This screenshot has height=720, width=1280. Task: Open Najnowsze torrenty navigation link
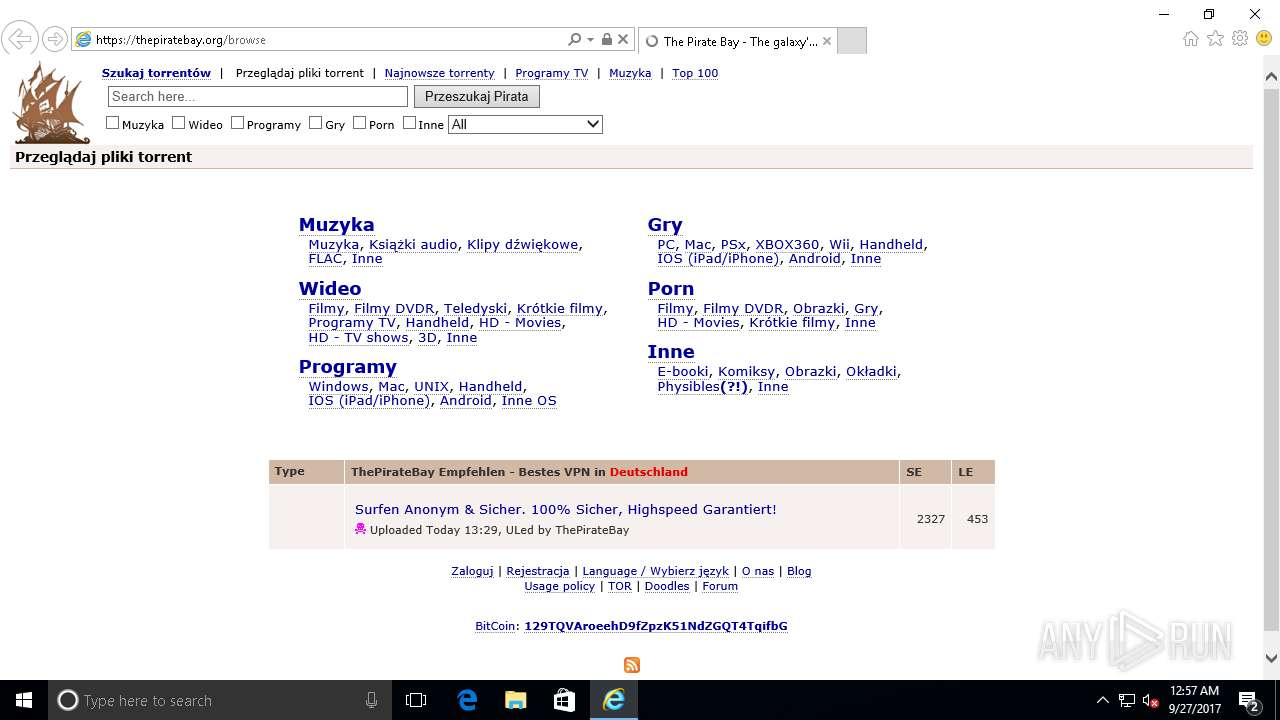pyautogui.click(x=439, y=73)
